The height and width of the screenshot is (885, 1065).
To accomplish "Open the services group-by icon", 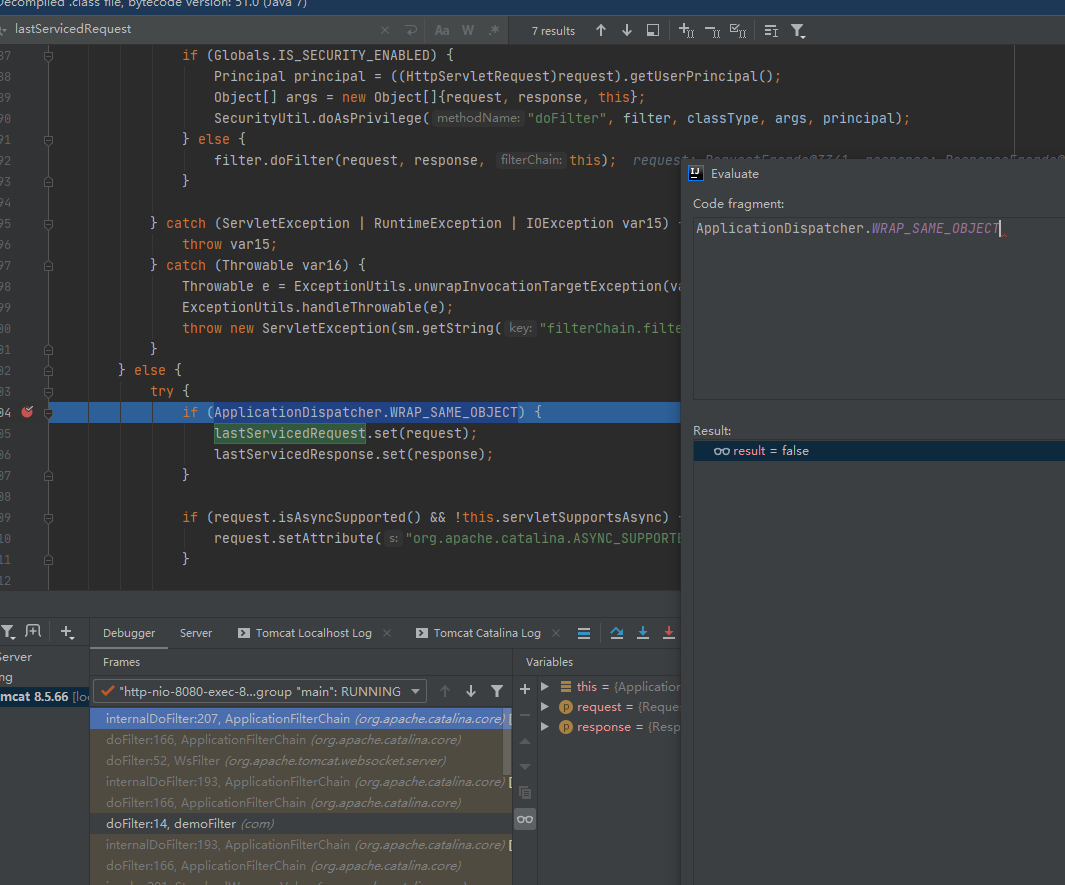I will coord(33,632).
